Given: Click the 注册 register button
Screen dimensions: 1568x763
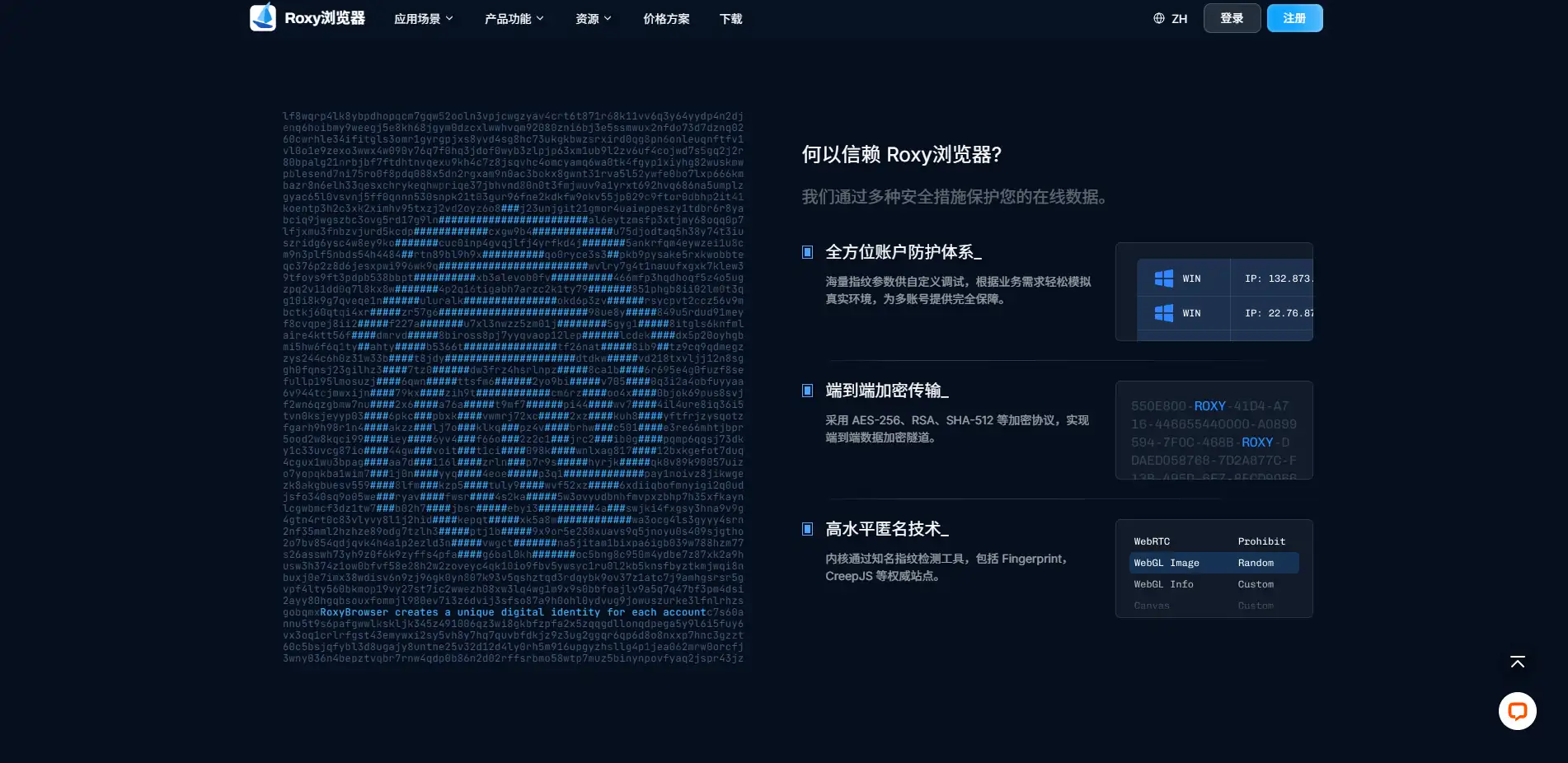Looking at the screenshot, I should (1294, 18).
